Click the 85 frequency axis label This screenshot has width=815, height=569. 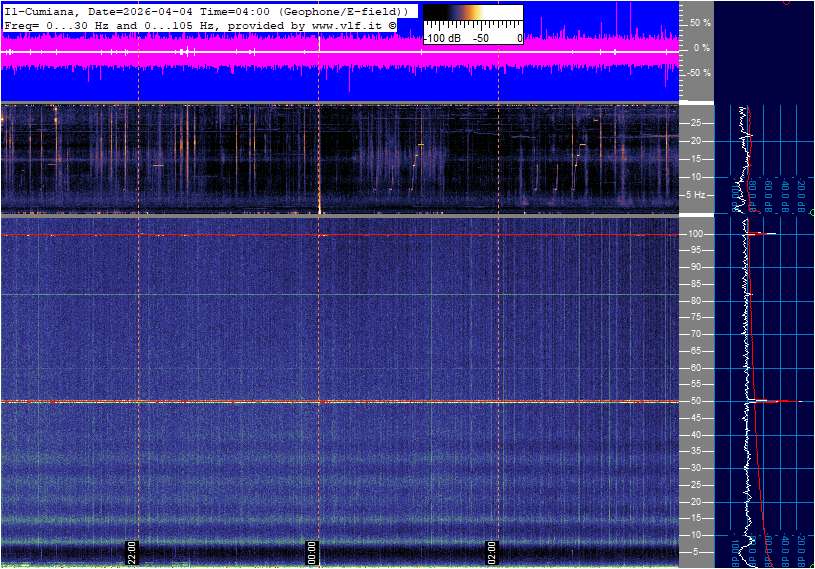pos(695,284)
